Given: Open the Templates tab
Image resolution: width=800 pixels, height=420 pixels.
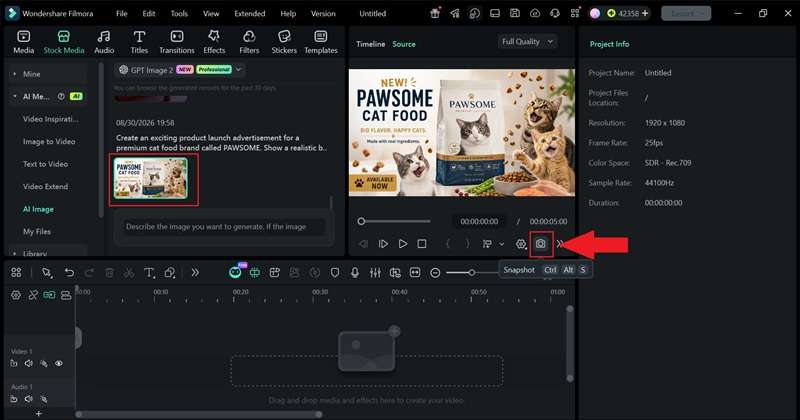Looking at the screenshot, I should [x=321, y=42].
